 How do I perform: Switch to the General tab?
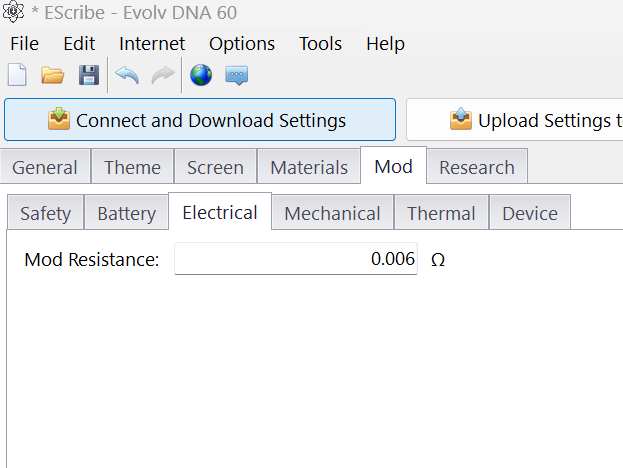tap(45, 167)
